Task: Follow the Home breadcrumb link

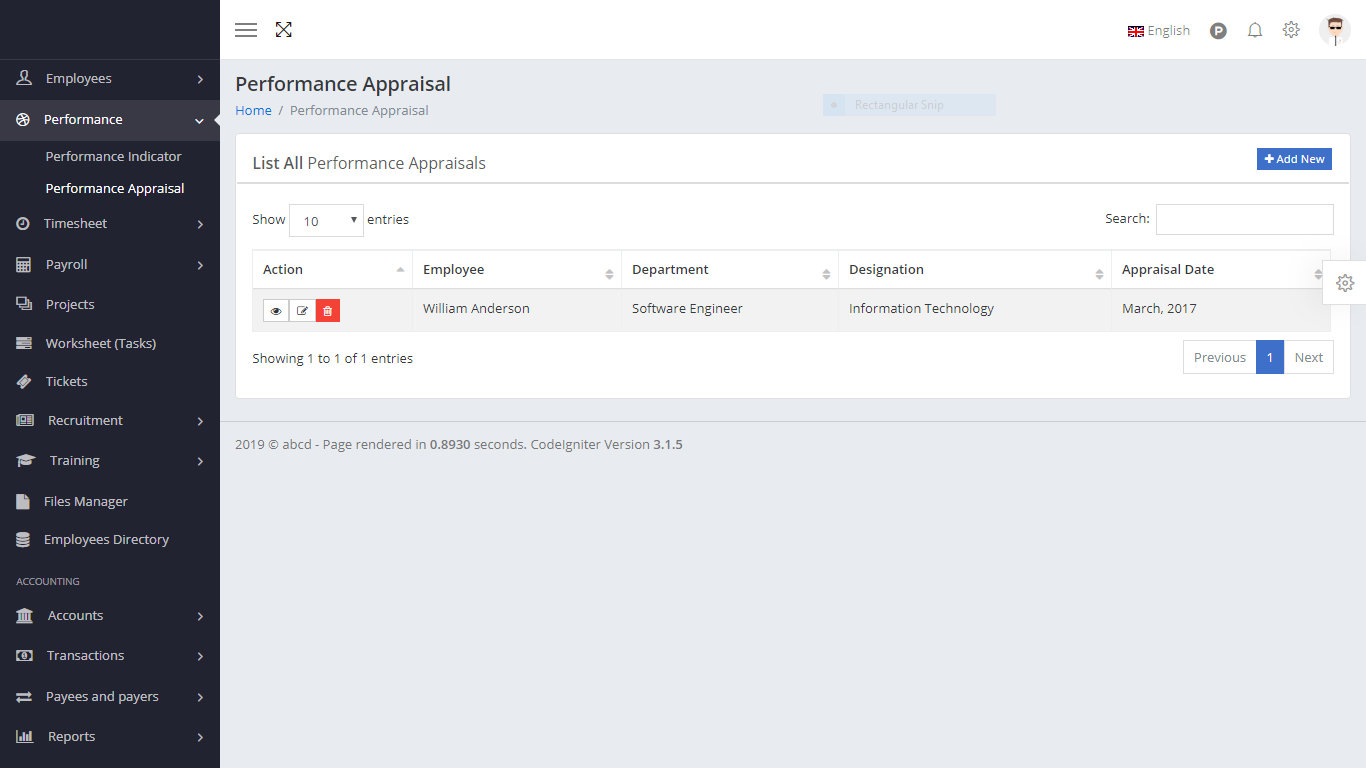Action: (x=253, y=111)
